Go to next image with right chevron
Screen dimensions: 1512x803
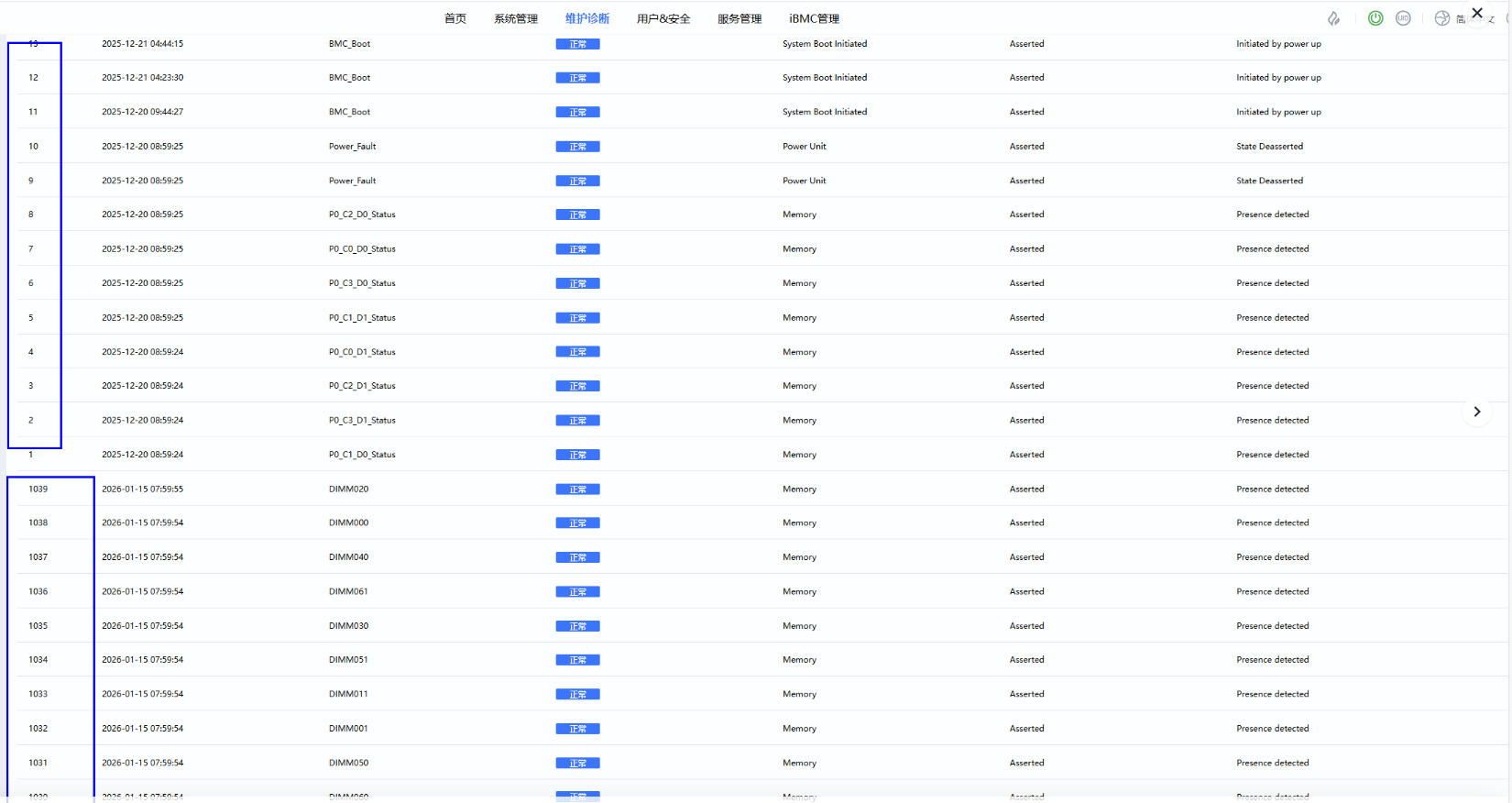pyautogui.click(x=1477, y=412)
